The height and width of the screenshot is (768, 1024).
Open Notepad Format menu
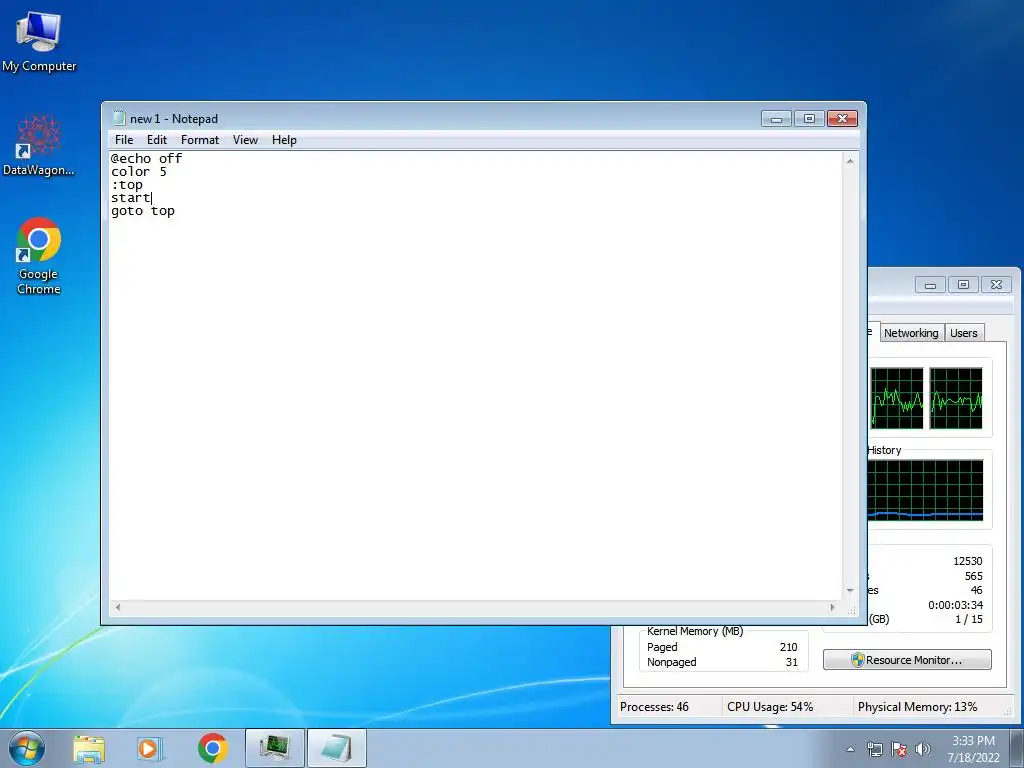click(200, 140)
